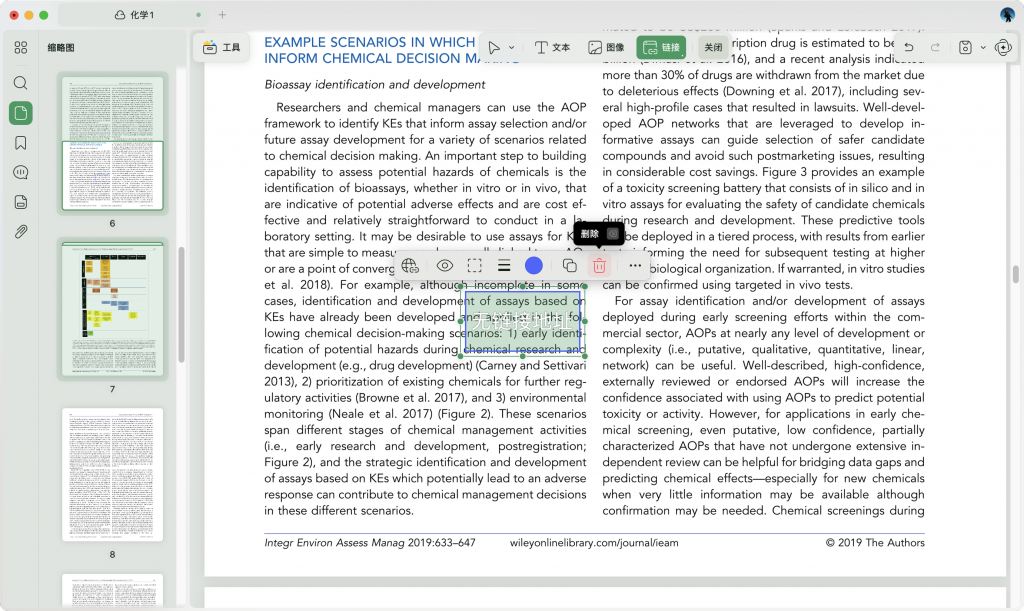Save the document with the save icon

tap(965, 48)
